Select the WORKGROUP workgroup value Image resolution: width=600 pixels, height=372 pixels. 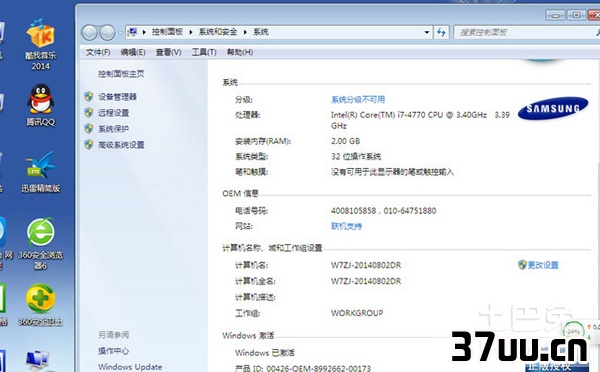(357, 313)
